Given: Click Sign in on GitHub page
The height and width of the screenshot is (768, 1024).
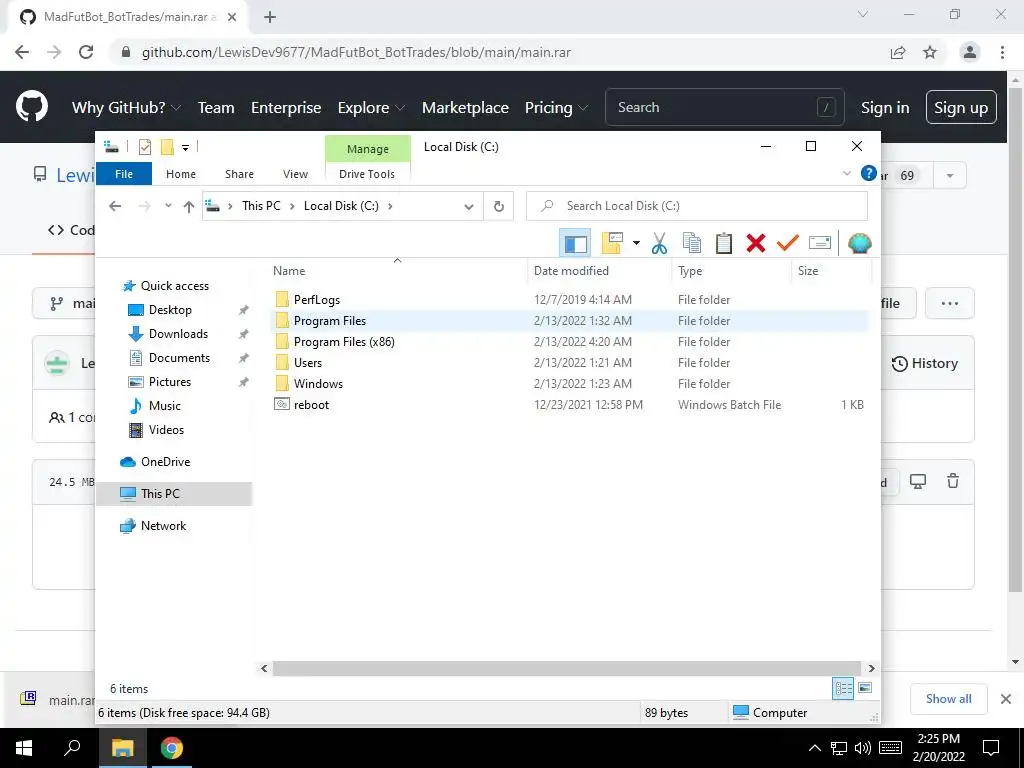Looking at the screenshot, I should point(885,107).
